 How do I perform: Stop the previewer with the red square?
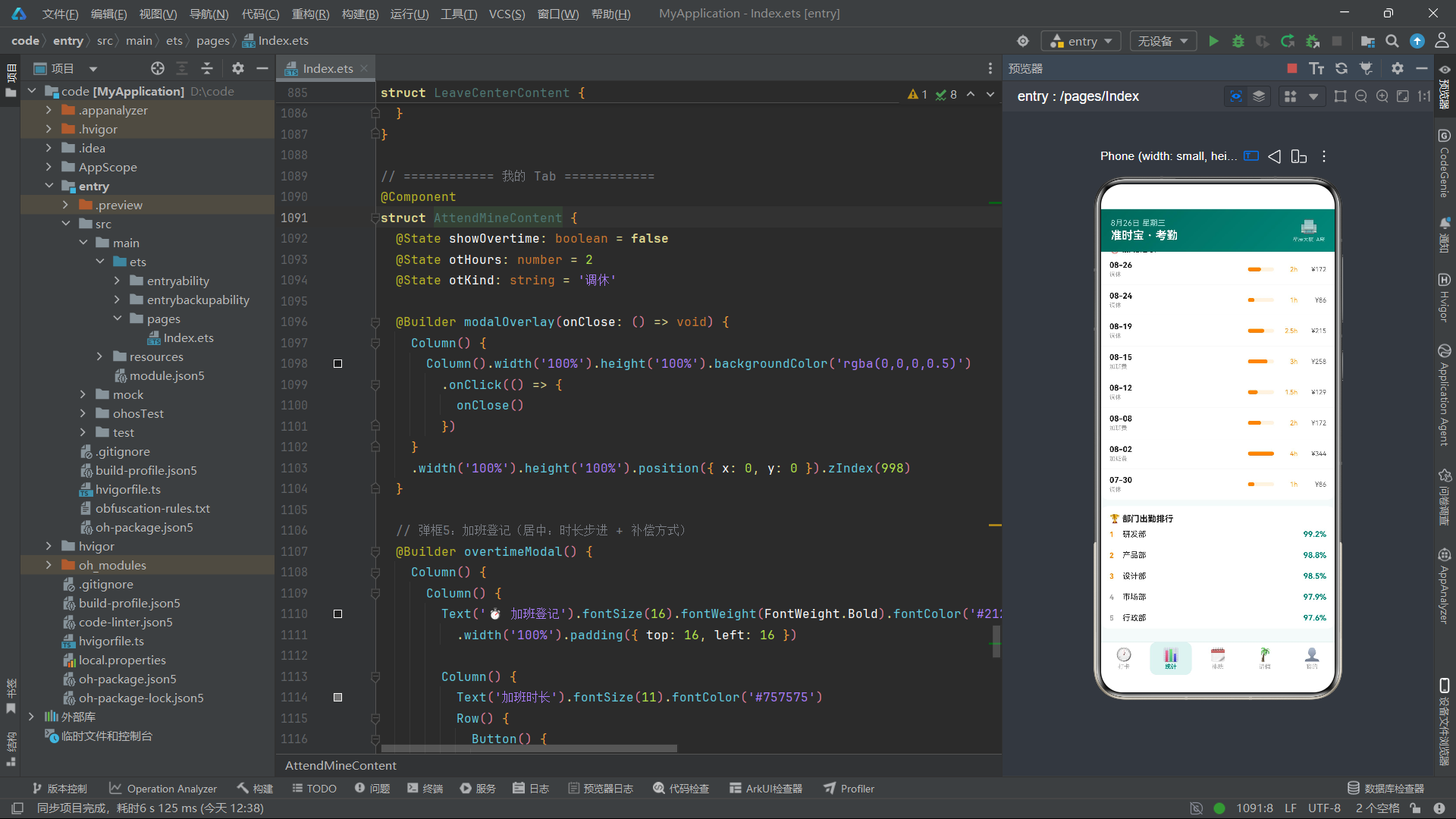(1292, 68)
